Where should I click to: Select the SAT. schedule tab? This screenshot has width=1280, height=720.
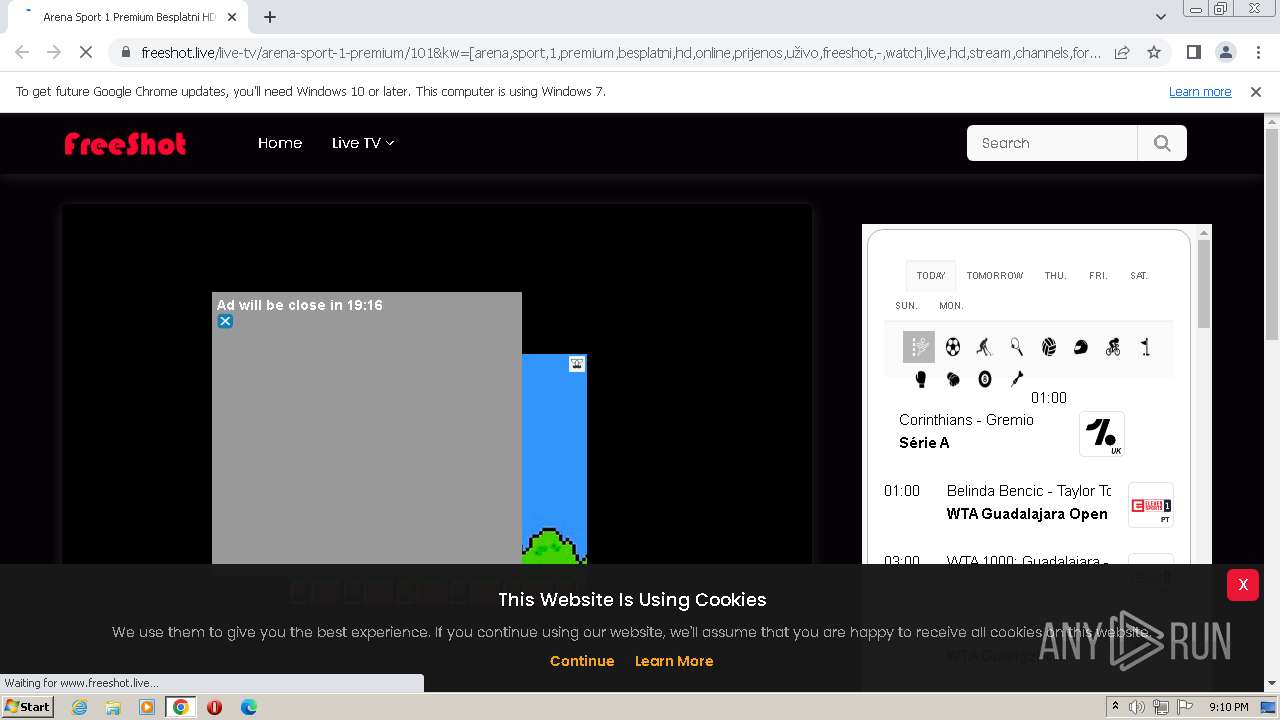coord(1139,275)
